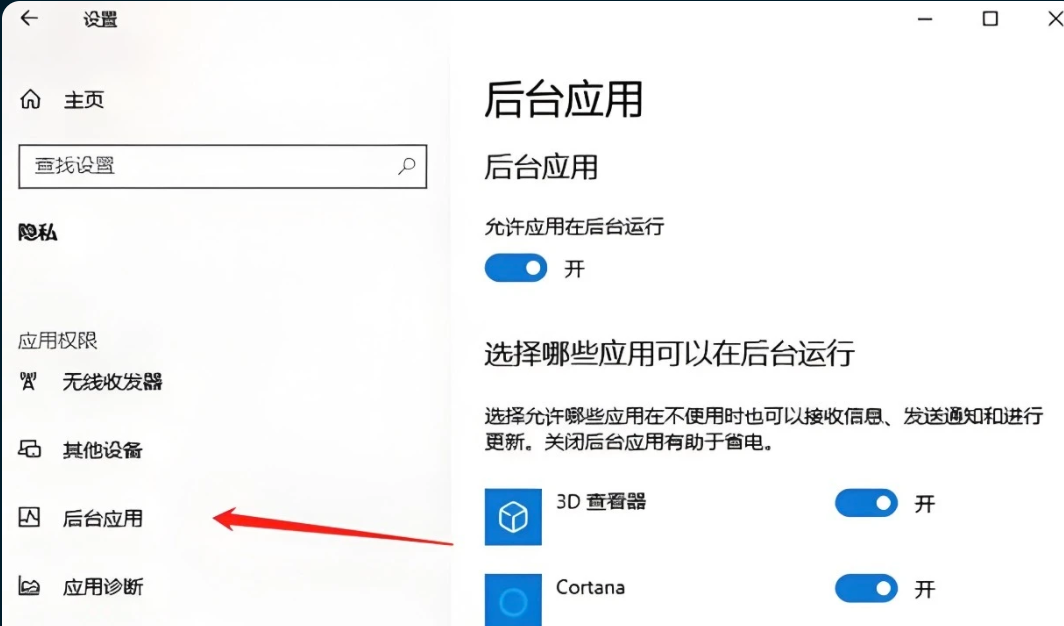
Task: Focus the 查找设置 search field
Action: click(223, 166)
